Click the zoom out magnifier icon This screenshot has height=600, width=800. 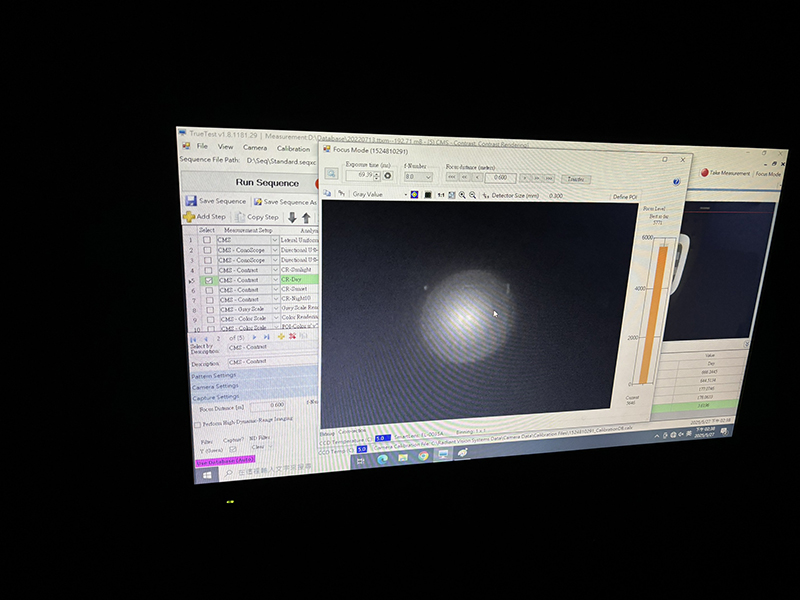coord(472,195)
